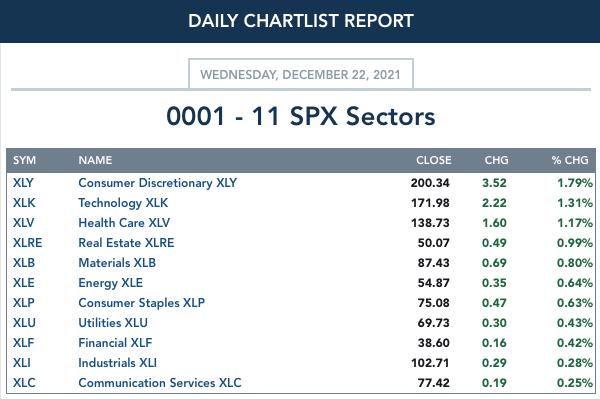Open Consumer Staples XLP link
Image resolution: width=600 pixels, height=399 pixels.
[141, 303]
